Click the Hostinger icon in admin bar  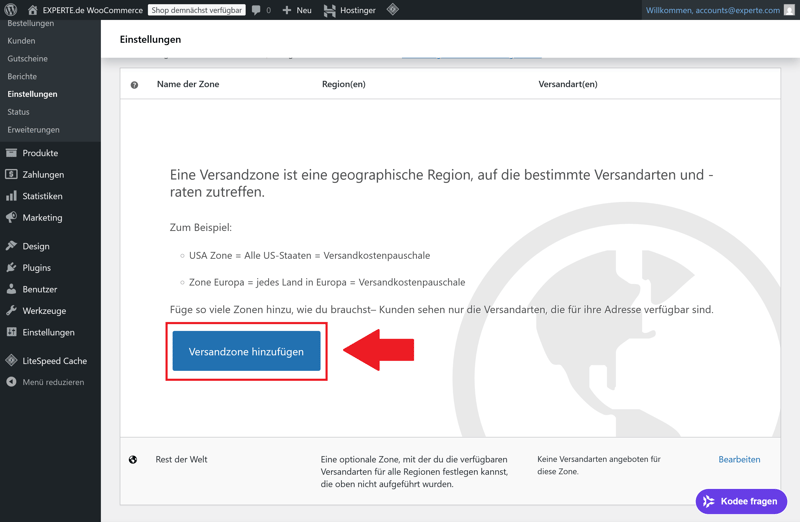(329, 10)
